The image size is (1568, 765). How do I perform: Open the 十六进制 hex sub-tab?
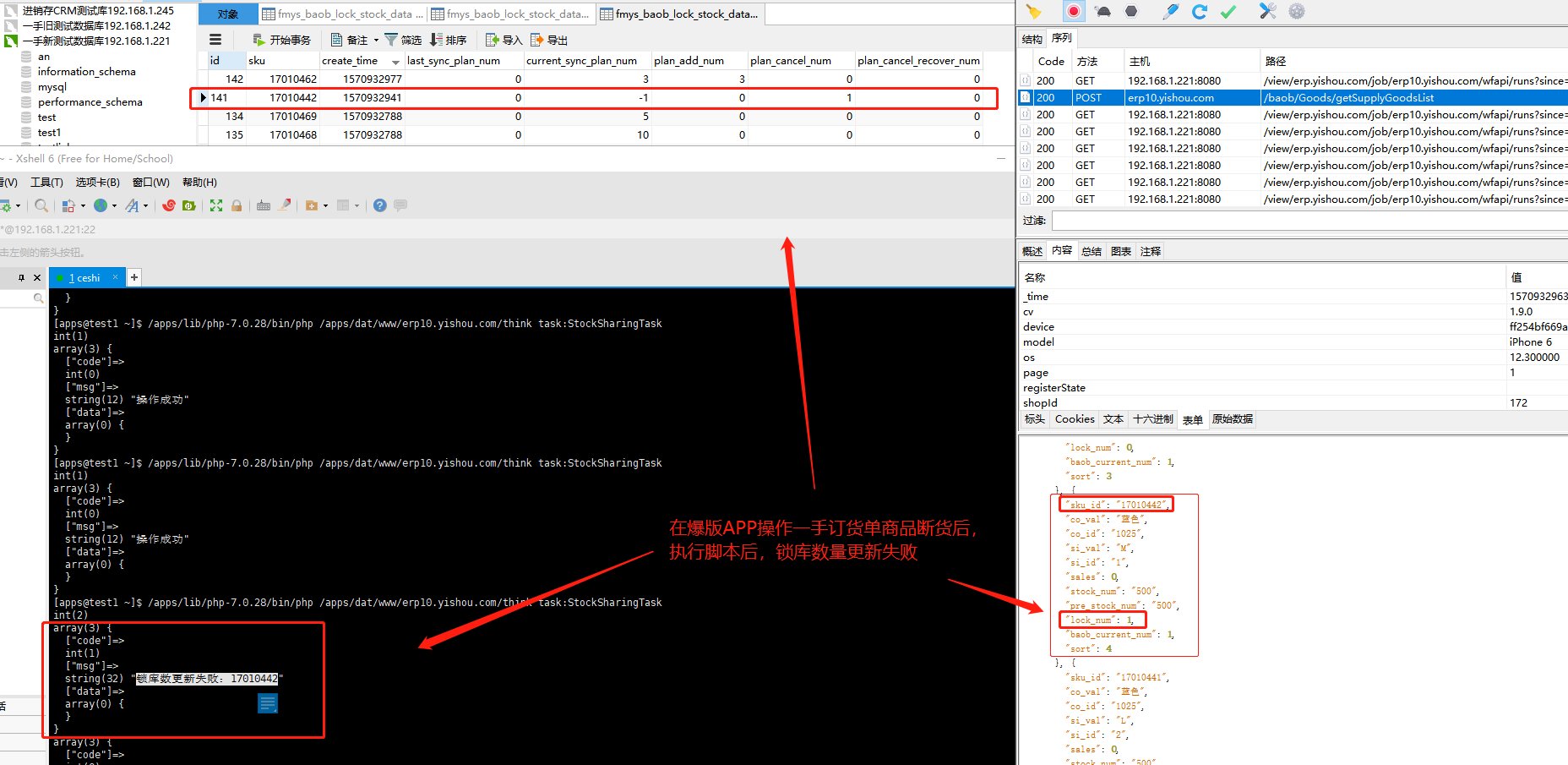1153,419
